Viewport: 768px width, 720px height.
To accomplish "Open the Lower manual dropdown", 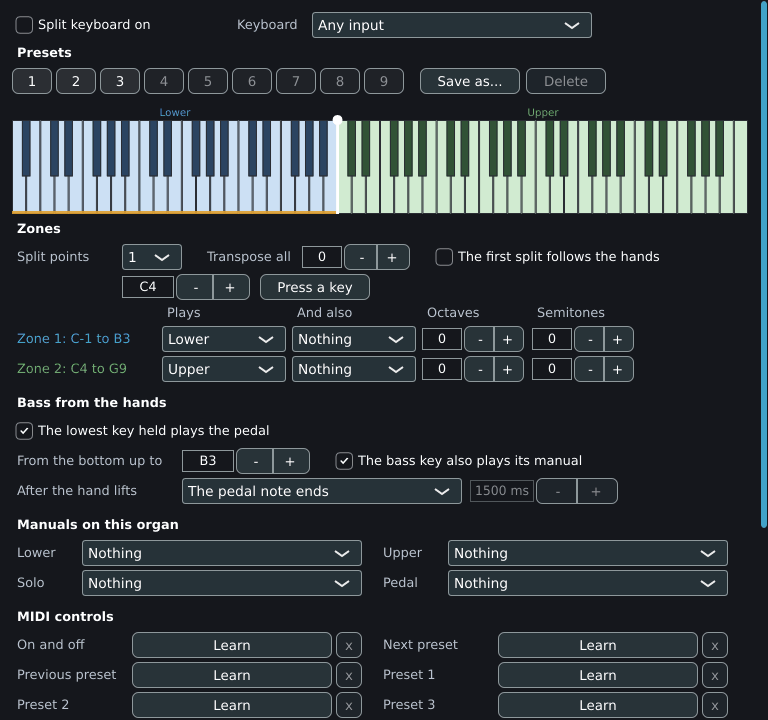I will tap(222, 553).
